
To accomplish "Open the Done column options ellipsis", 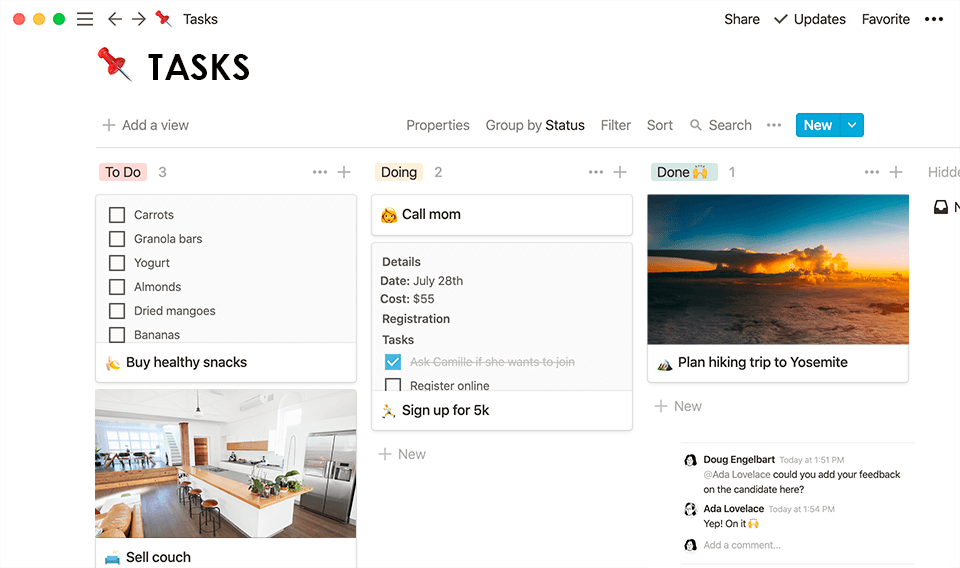I will (x=872, y=172).
